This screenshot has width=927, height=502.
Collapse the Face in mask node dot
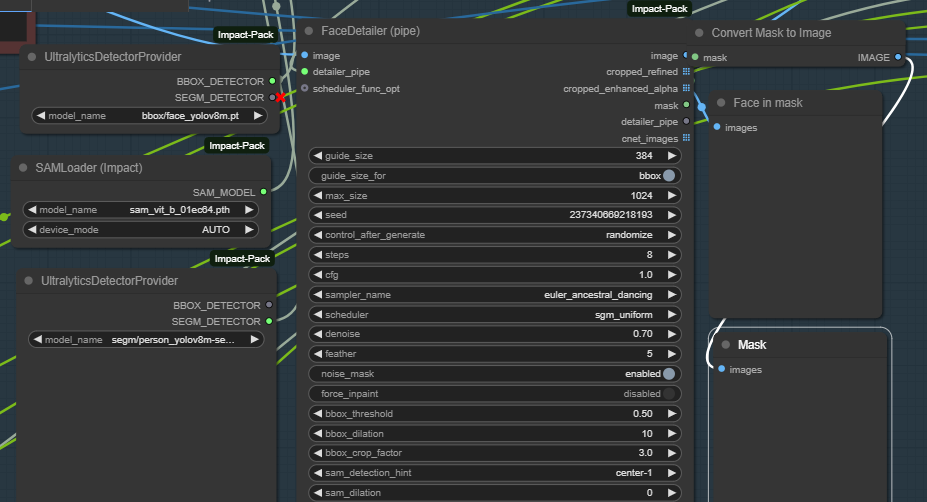click(721, 103)
